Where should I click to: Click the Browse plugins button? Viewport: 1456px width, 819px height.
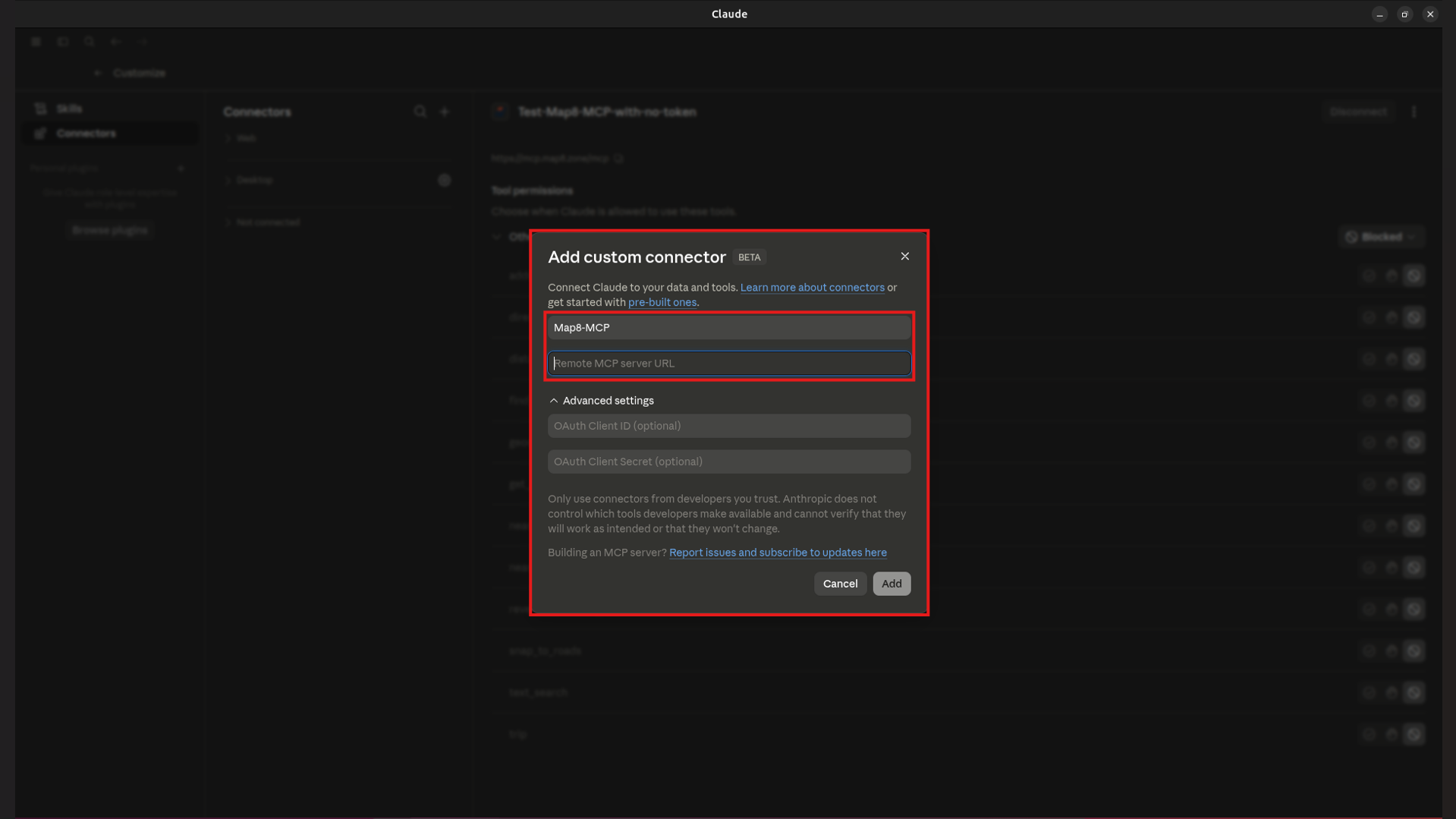[x=110, y=230]
